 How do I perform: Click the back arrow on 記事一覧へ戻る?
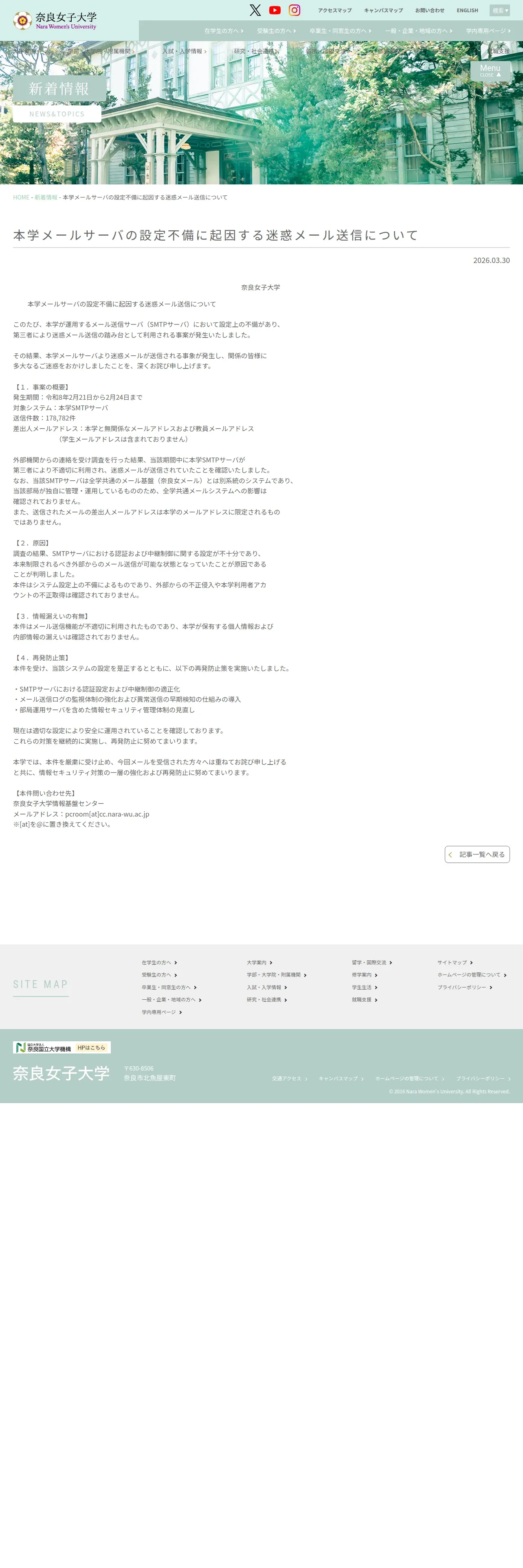(450, 854)
